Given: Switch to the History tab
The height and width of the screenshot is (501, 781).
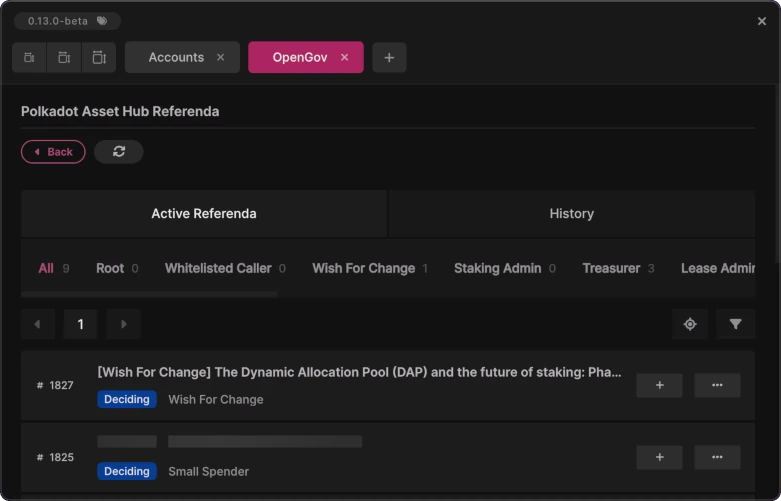Looking at the screenshot, I should point(571,214).
